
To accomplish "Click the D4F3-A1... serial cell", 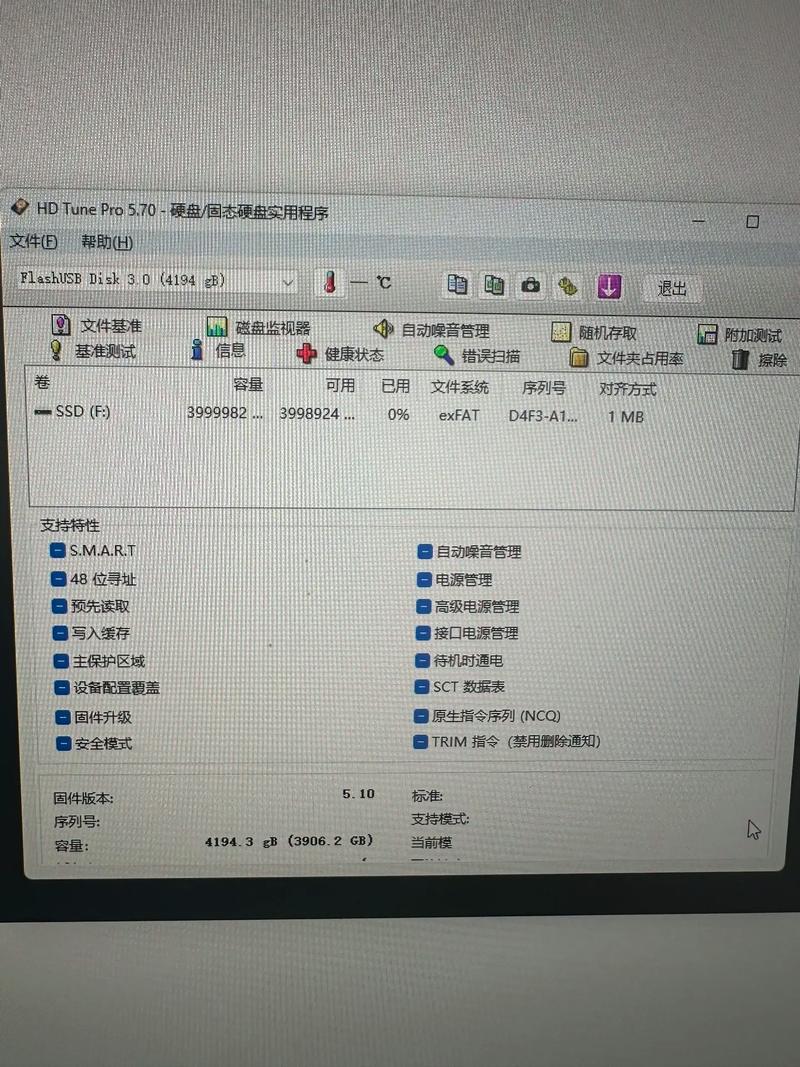I will coord(543,416).
